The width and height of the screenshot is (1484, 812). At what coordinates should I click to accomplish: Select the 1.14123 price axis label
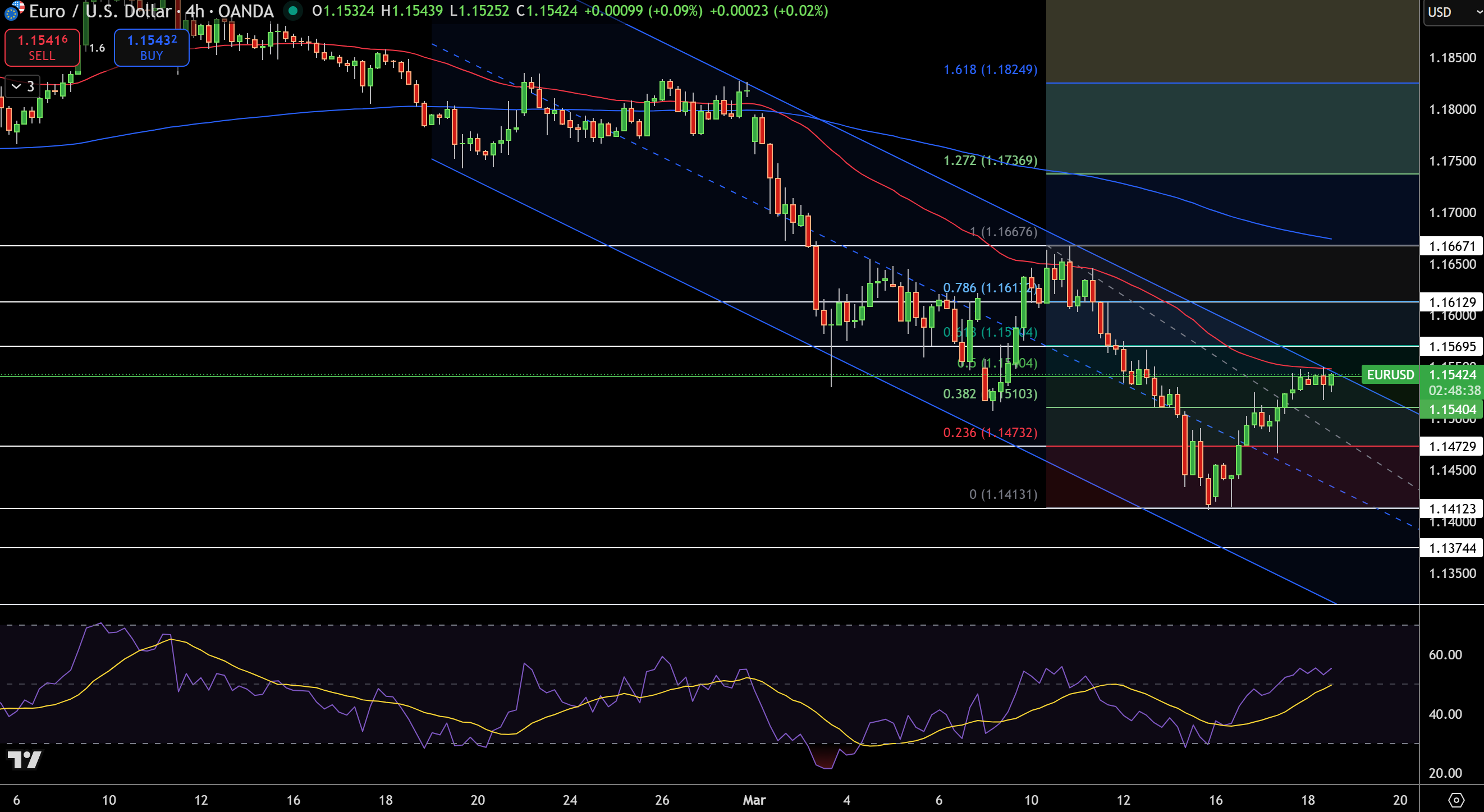coord(1452,508)
